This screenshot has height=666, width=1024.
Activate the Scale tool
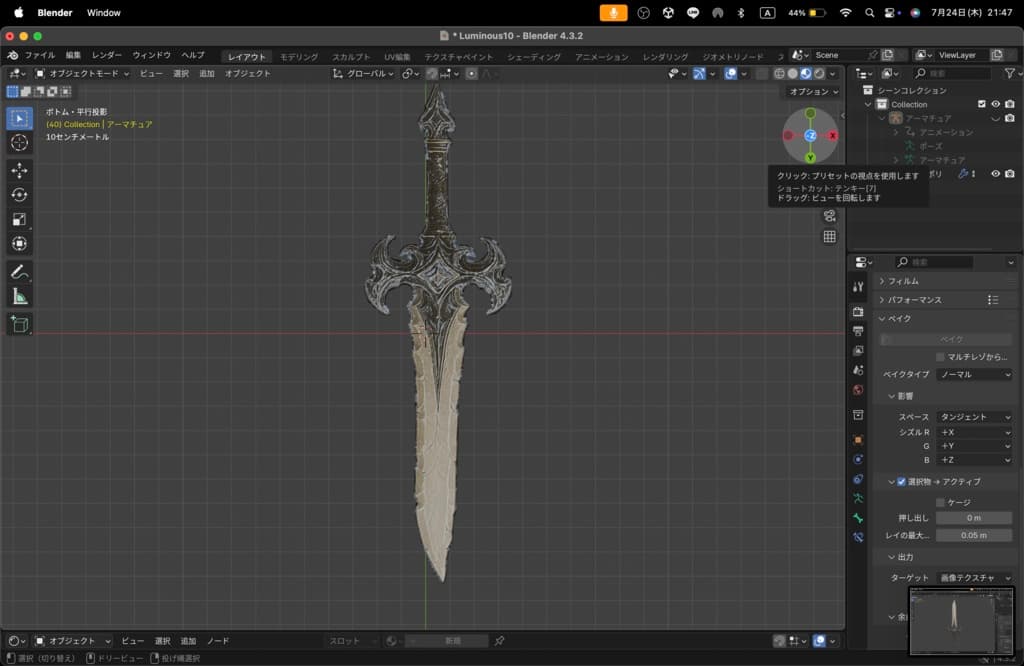coord(19,219)
